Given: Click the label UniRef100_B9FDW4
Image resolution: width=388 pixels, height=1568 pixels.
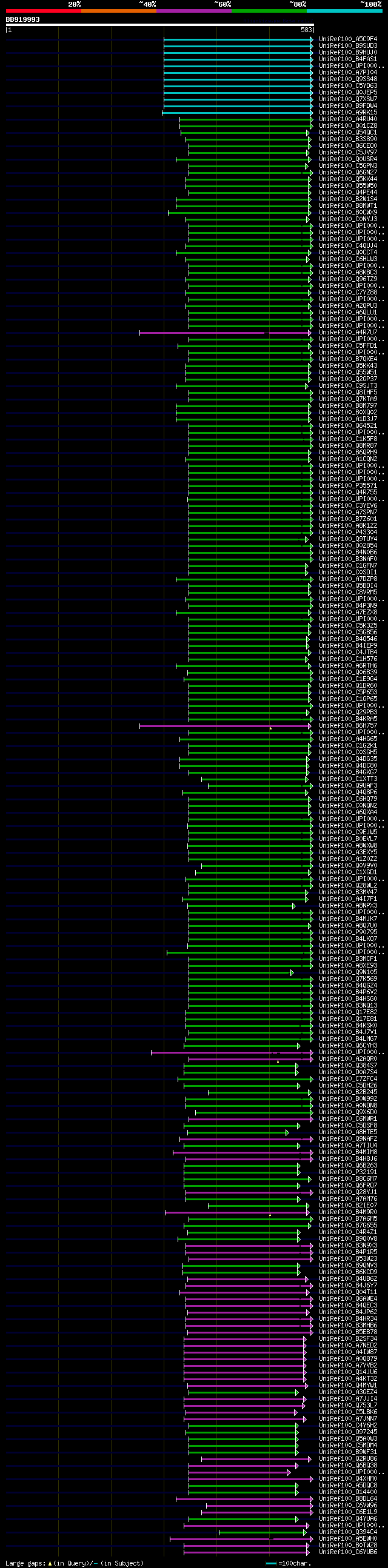Looking at the screenshot, I should (x=348, y=106).
